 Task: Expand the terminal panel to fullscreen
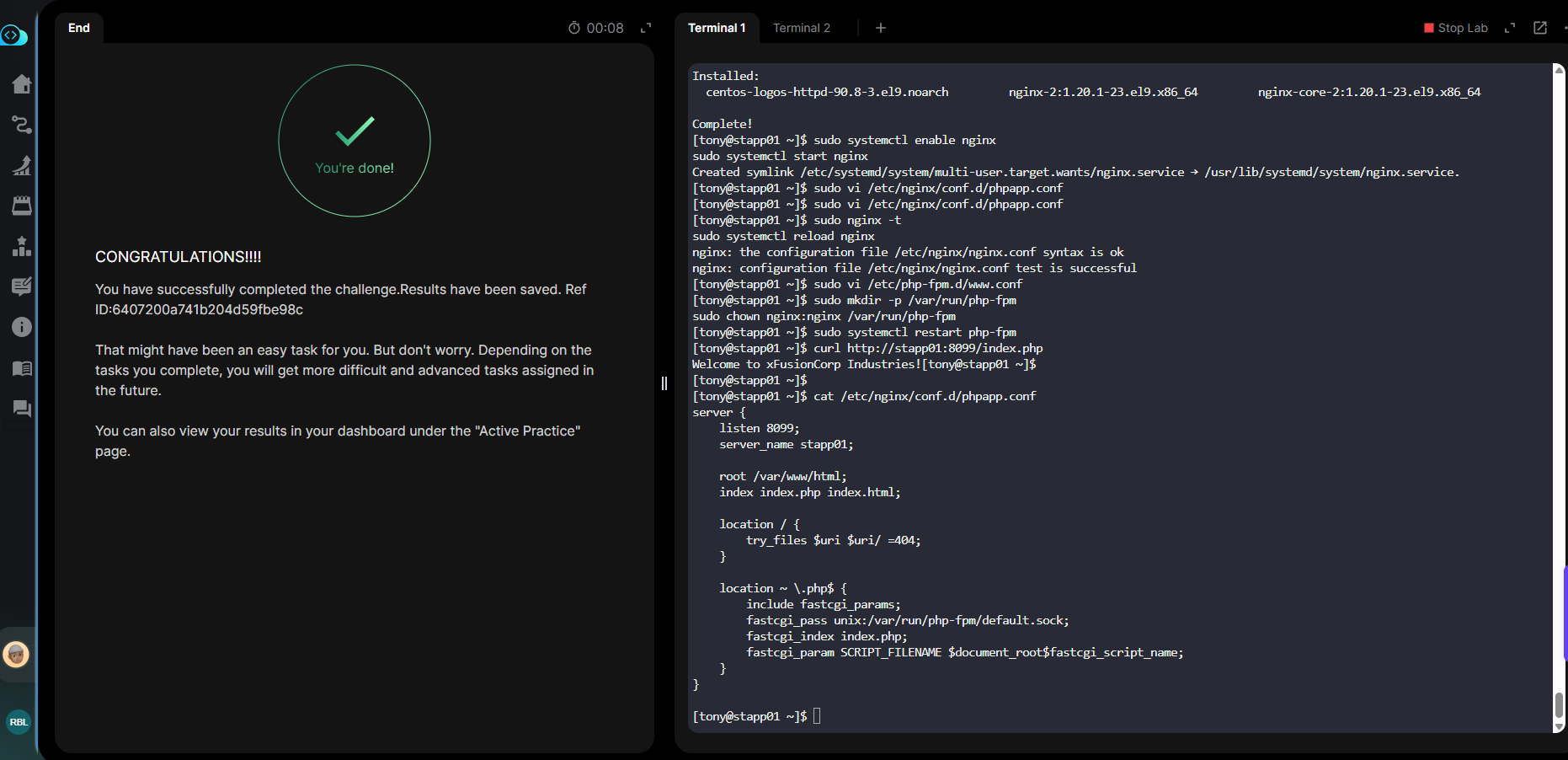[x=1510, y=28]
